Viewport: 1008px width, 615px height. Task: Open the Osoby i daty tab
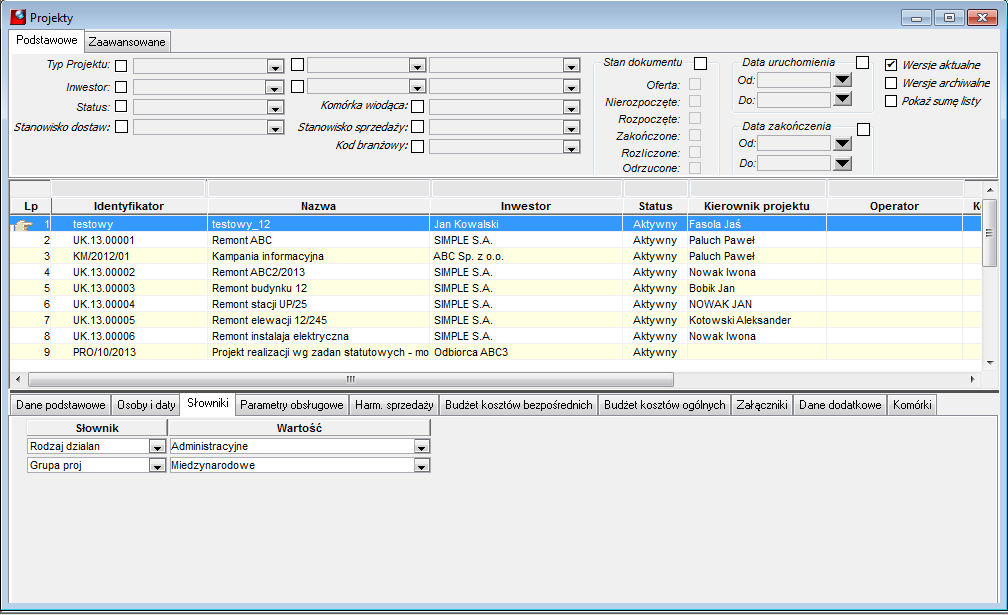(146, 405)
